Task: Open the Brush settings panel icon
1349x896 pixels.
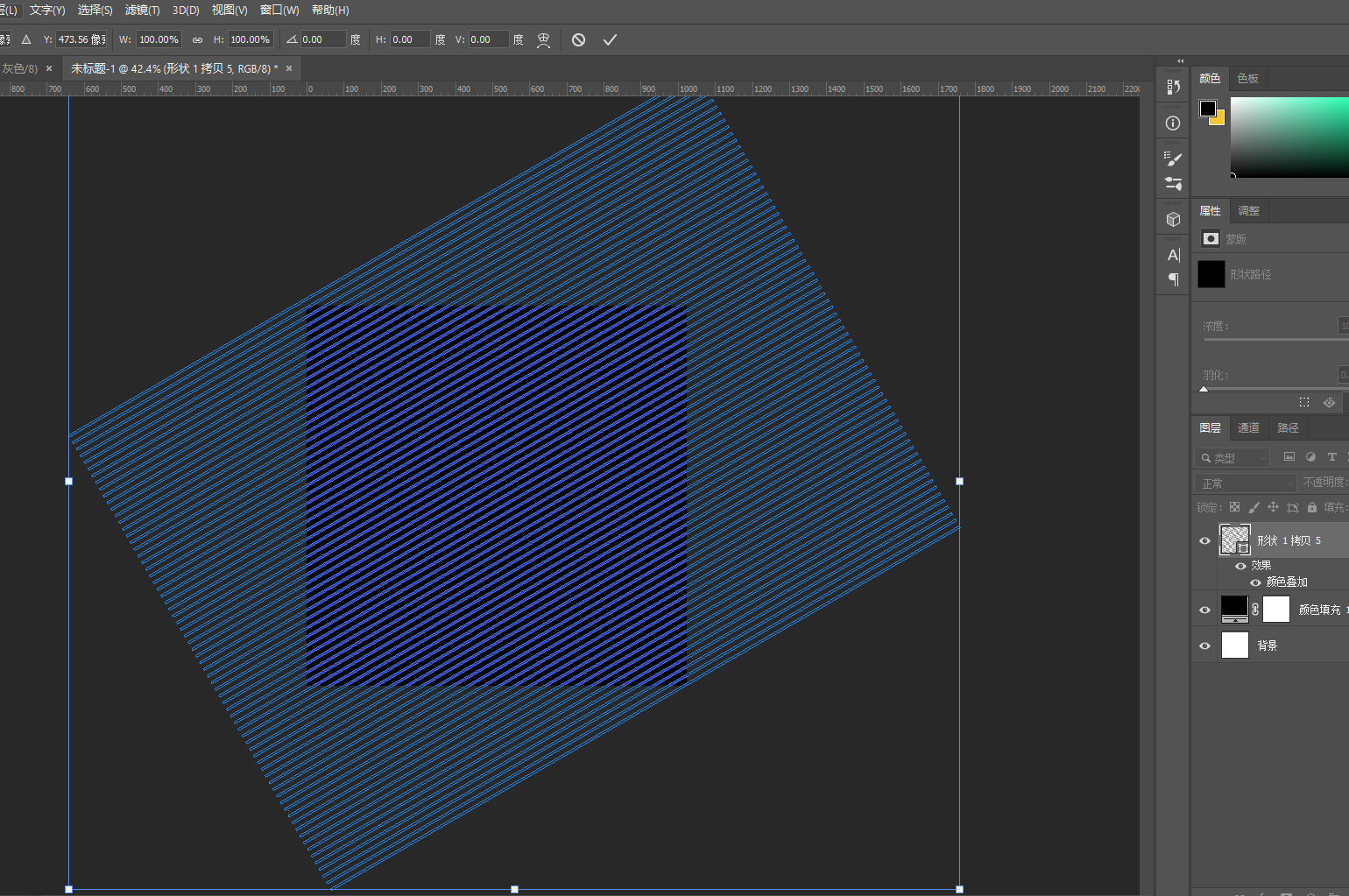Action: point(1173,183)
